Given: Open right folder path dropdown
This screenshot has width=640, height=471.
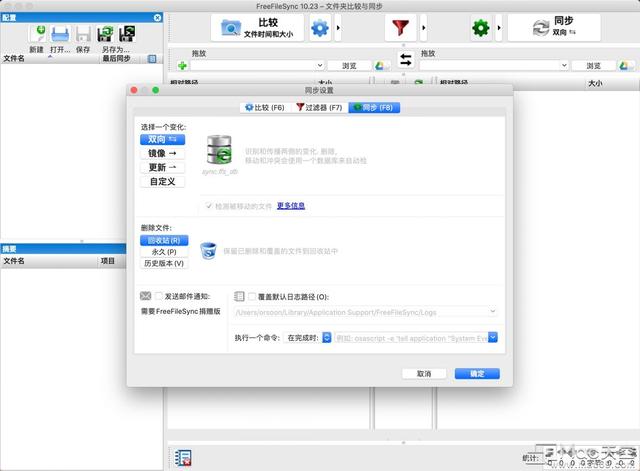Looking at the screenshot, I should click(x=564, y=65).
